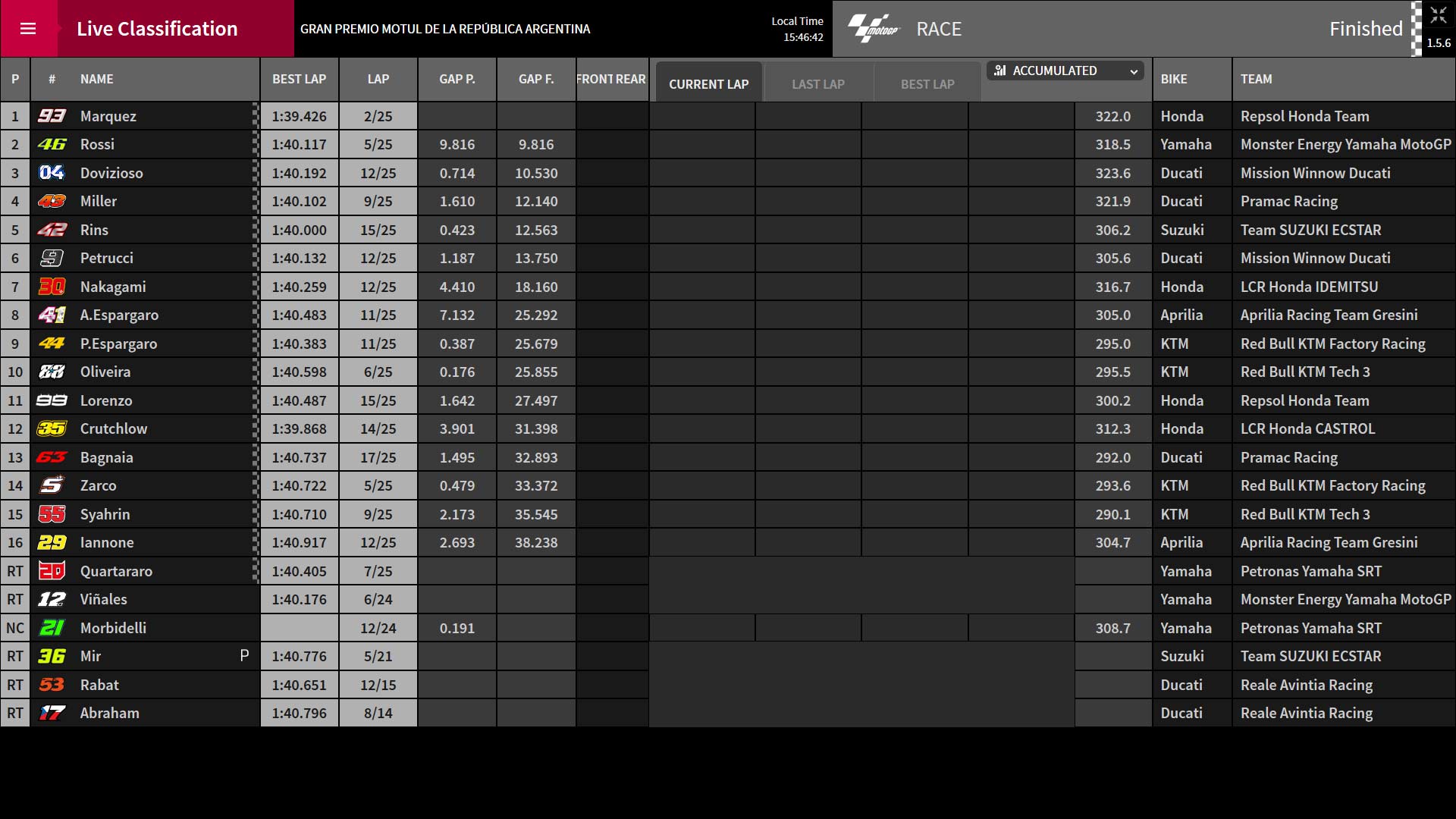Switch to the CURRENT LAP tab
Image resolution: width=1456 pixels, height=819 pixels.
tap(708, 84)
